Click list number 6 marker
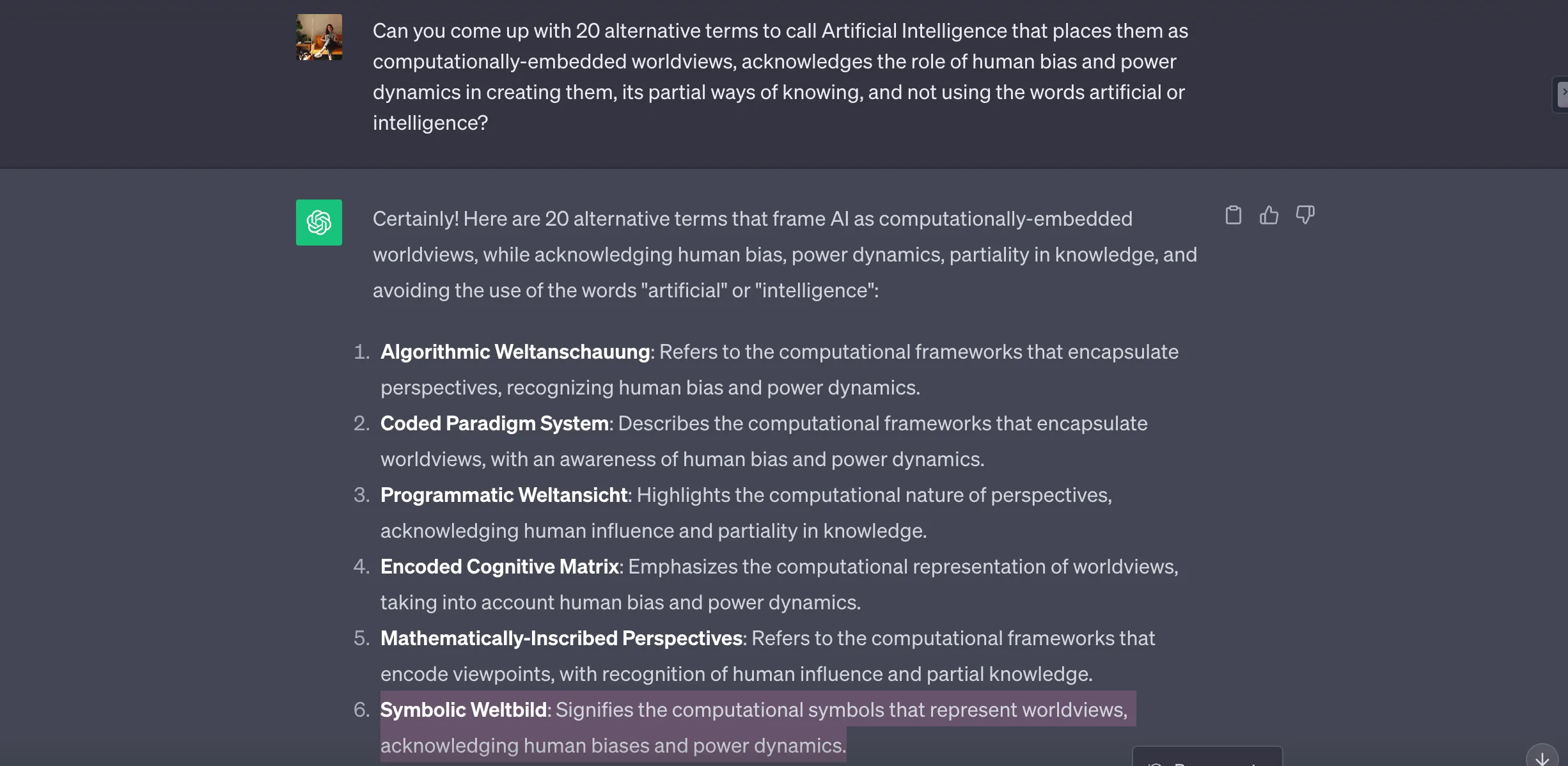The image size is (1568, 766). (x=362, y=710)
